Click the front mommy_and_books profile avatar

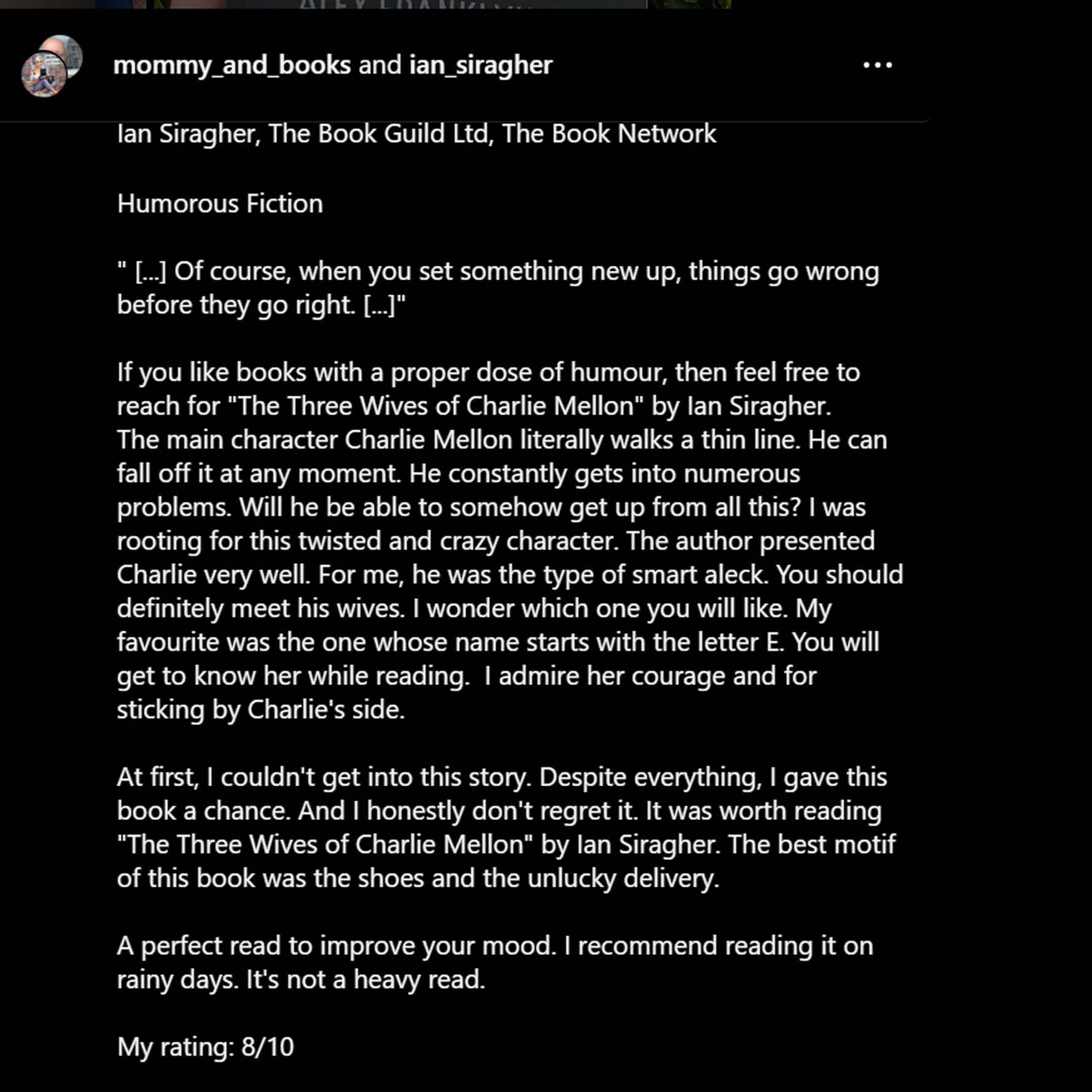42,76
